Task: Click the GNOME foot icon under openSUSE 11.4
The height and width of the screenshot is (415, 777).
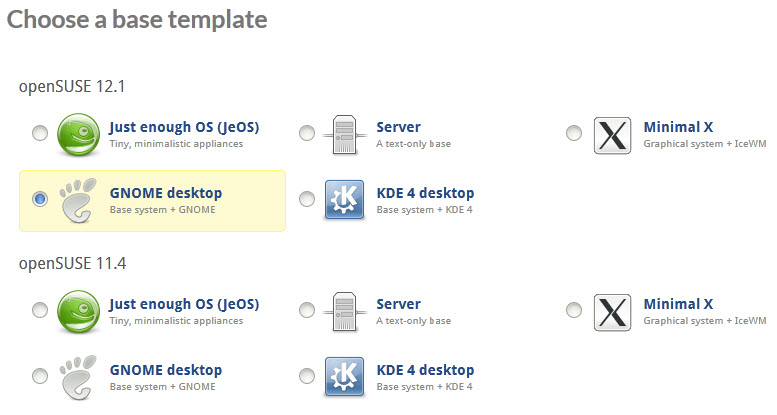Action: coord(78,377)
